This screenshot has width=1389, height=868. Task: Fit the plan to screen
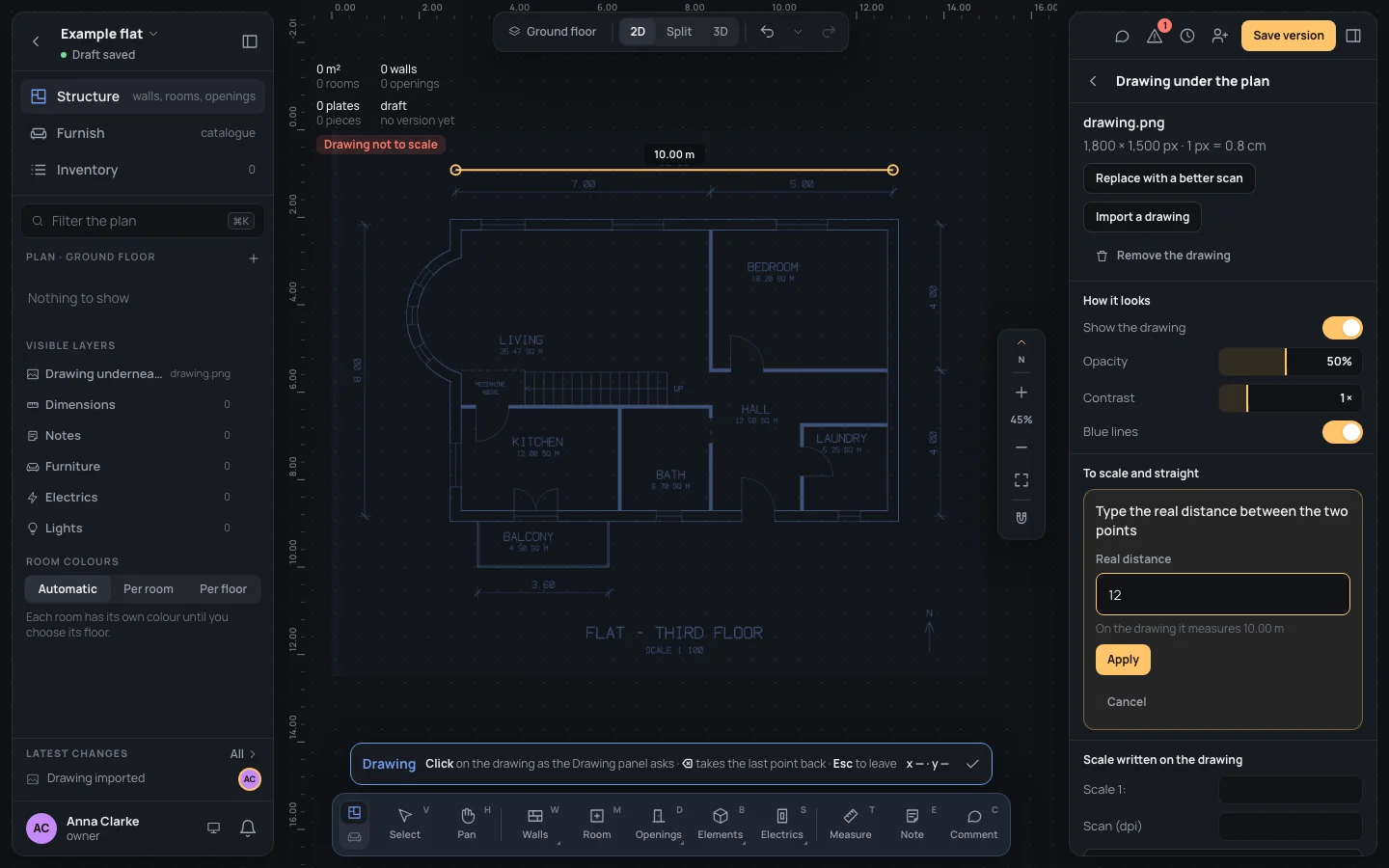point(1021,480)
